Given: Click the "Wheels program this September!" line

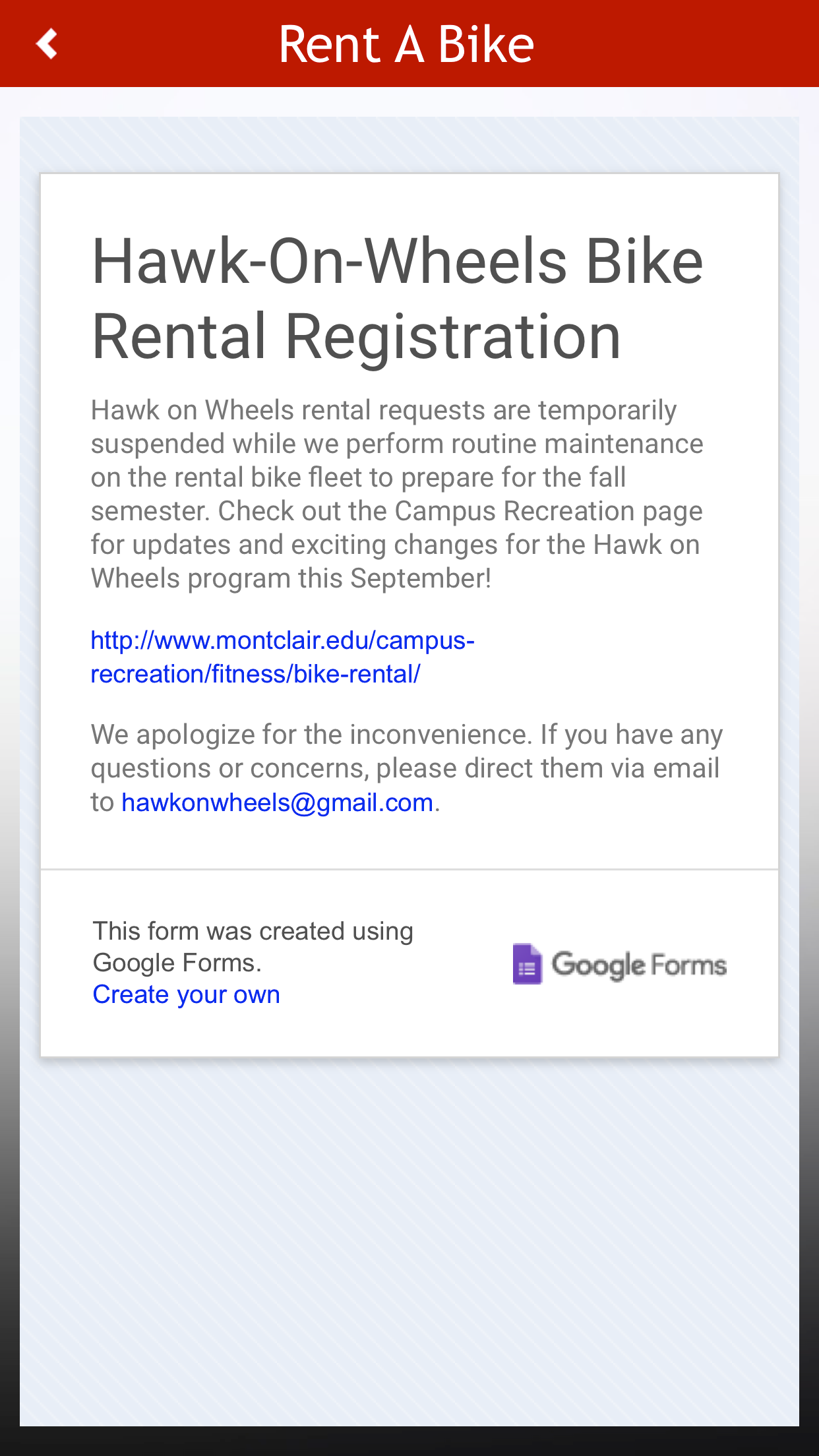Looking at the screenshot, I should pos(291,578).
